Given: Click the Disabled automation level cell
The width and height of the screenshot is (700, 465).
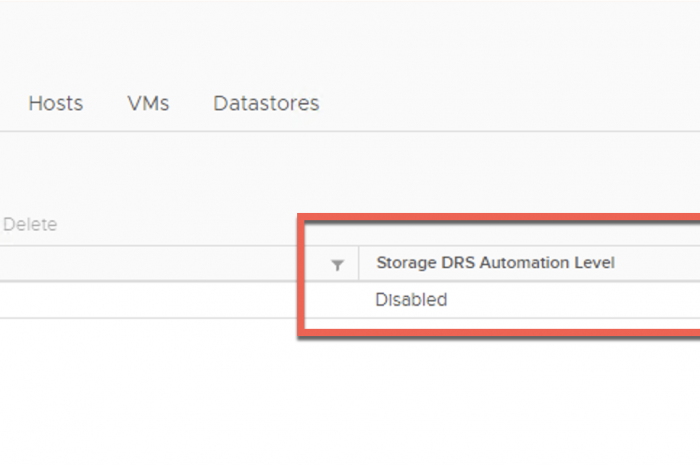Looking at the screenshot, I should click(x=411, y=300).
